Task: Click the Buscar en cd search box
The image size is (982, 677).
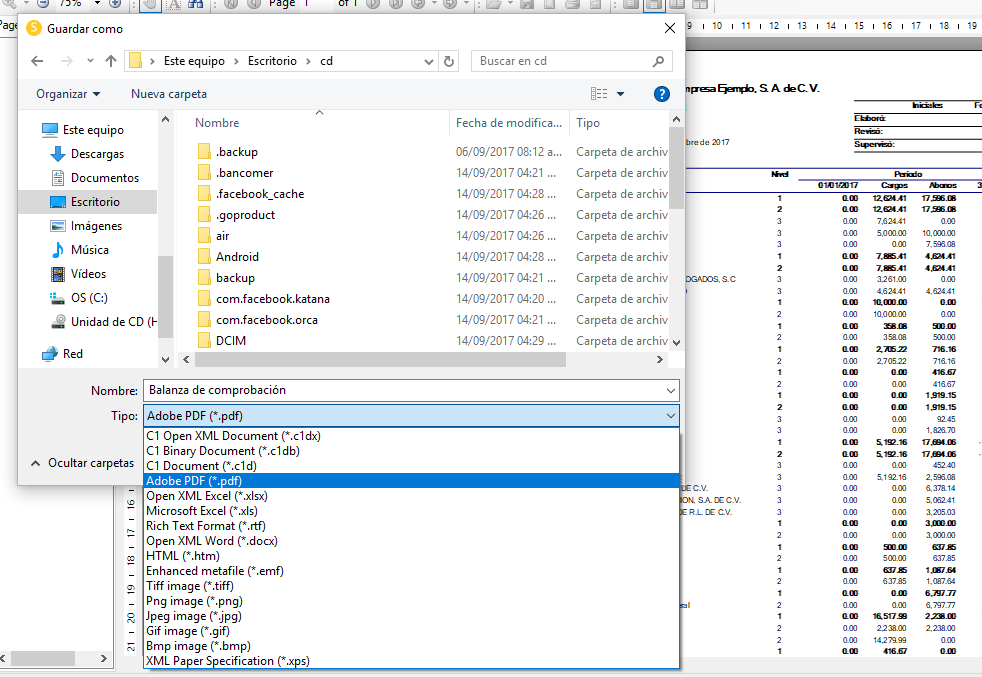Action: pyautogui.click(x=560, y=61)
